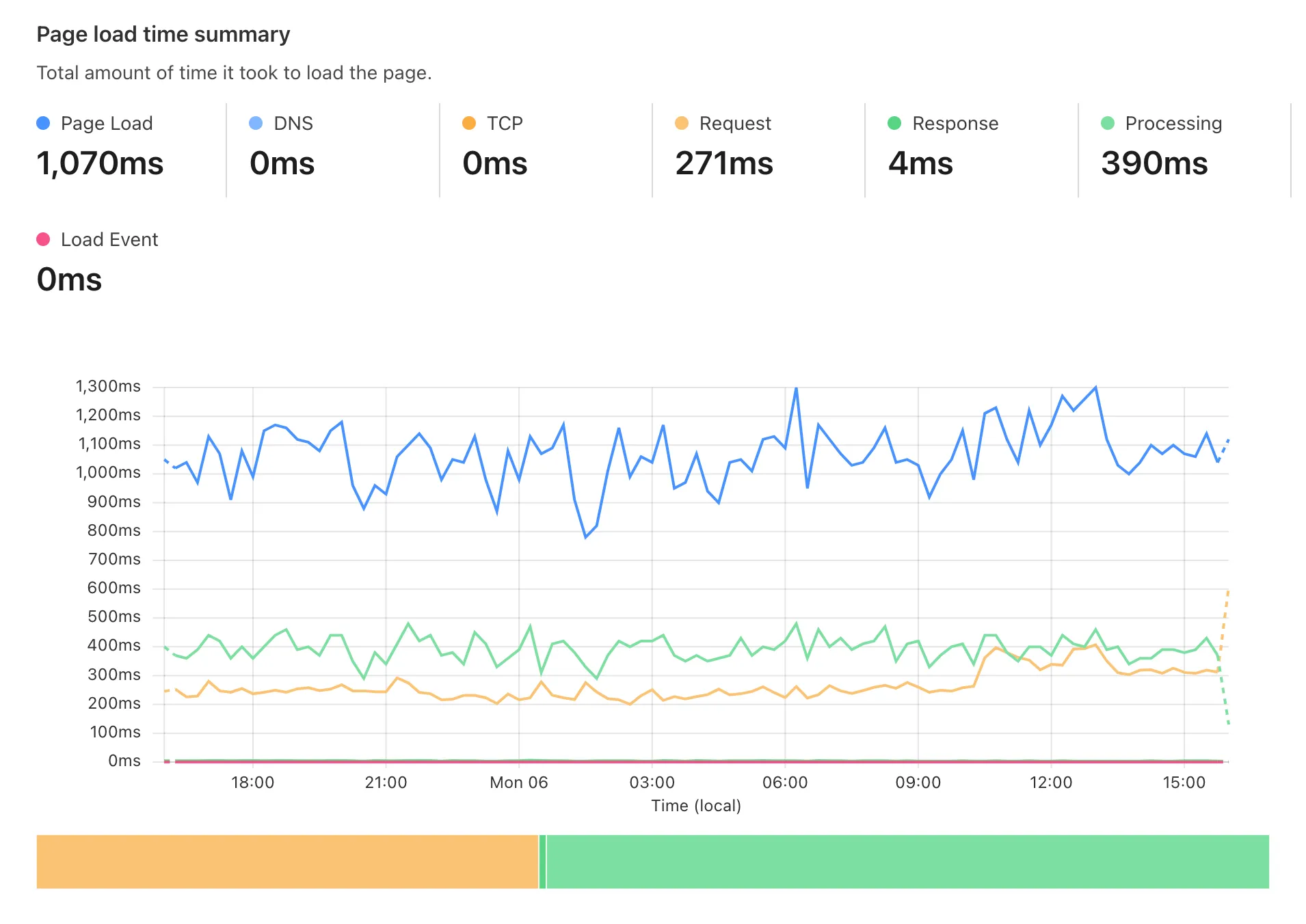
Task: Click the light blue DNS legend dot
Action: tap(256, 123)
